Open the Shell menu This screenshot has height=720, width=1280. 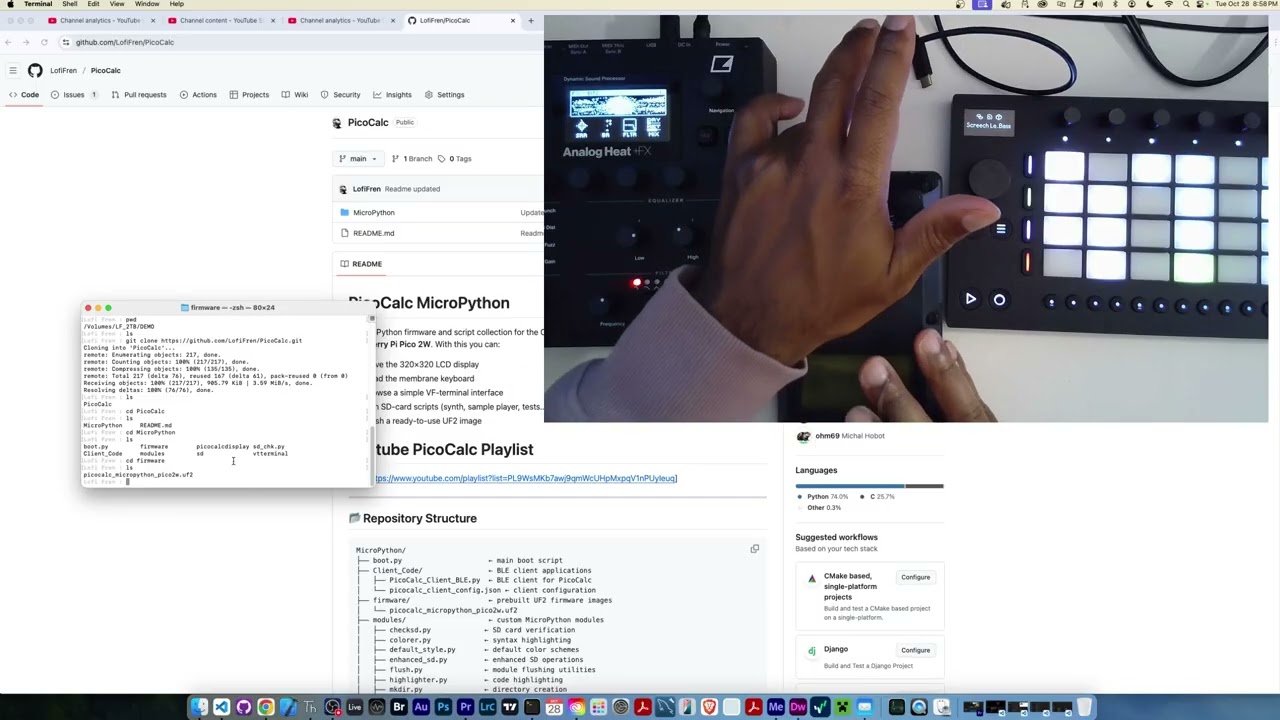[70, 4]
